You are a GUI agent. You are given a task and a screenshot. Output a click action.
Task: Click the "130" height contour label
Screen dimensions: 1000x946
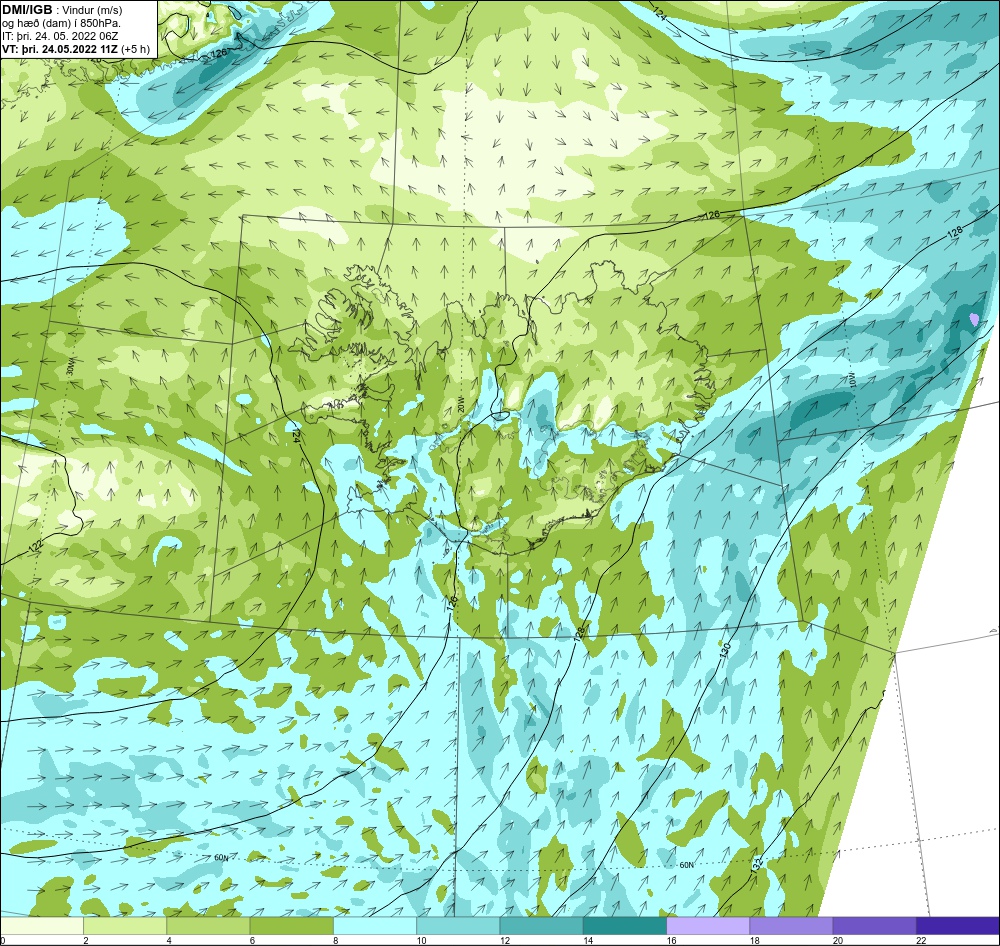pos(724,649)
